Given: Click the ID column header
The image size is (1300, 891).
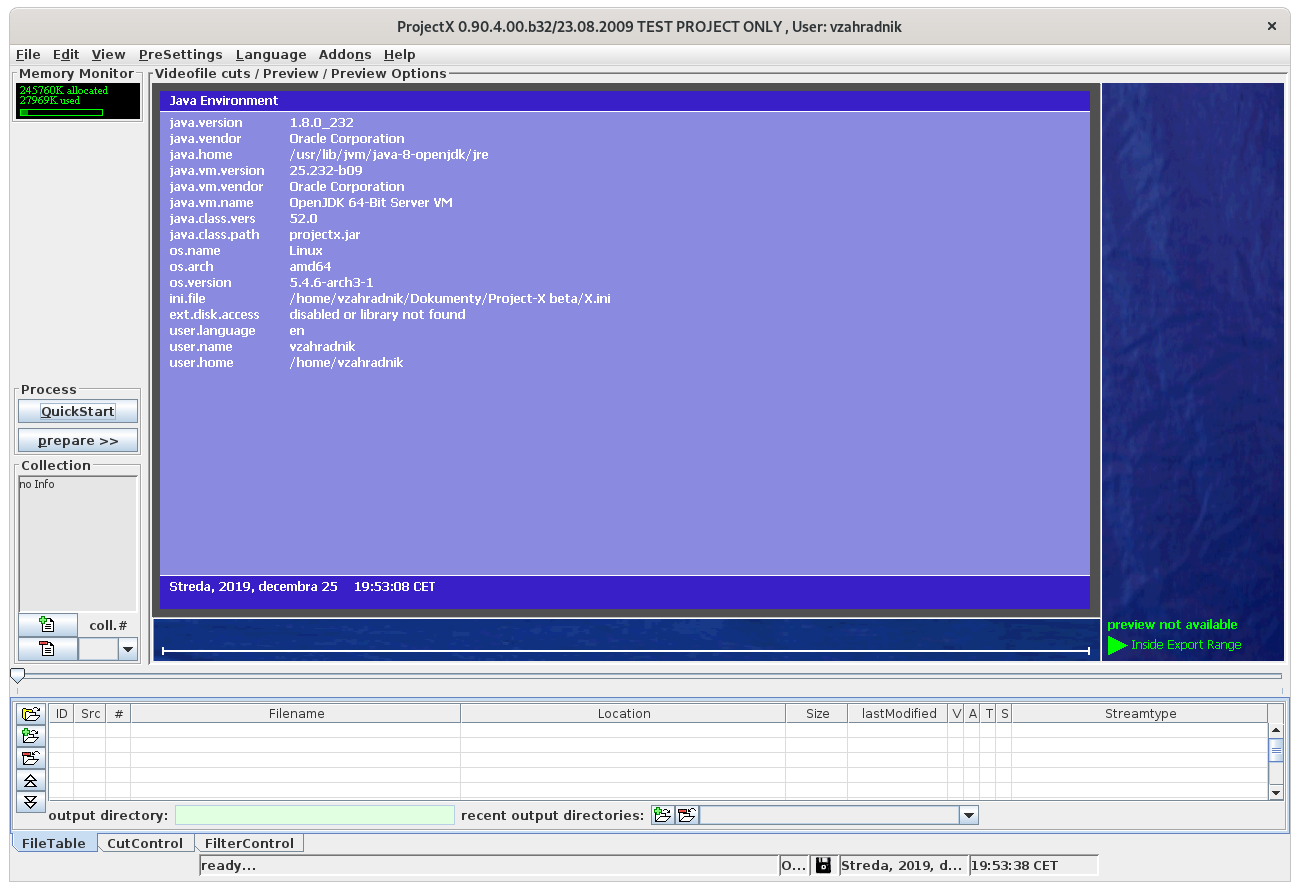Looking at the screenshot, I should (x=62, y=713).
